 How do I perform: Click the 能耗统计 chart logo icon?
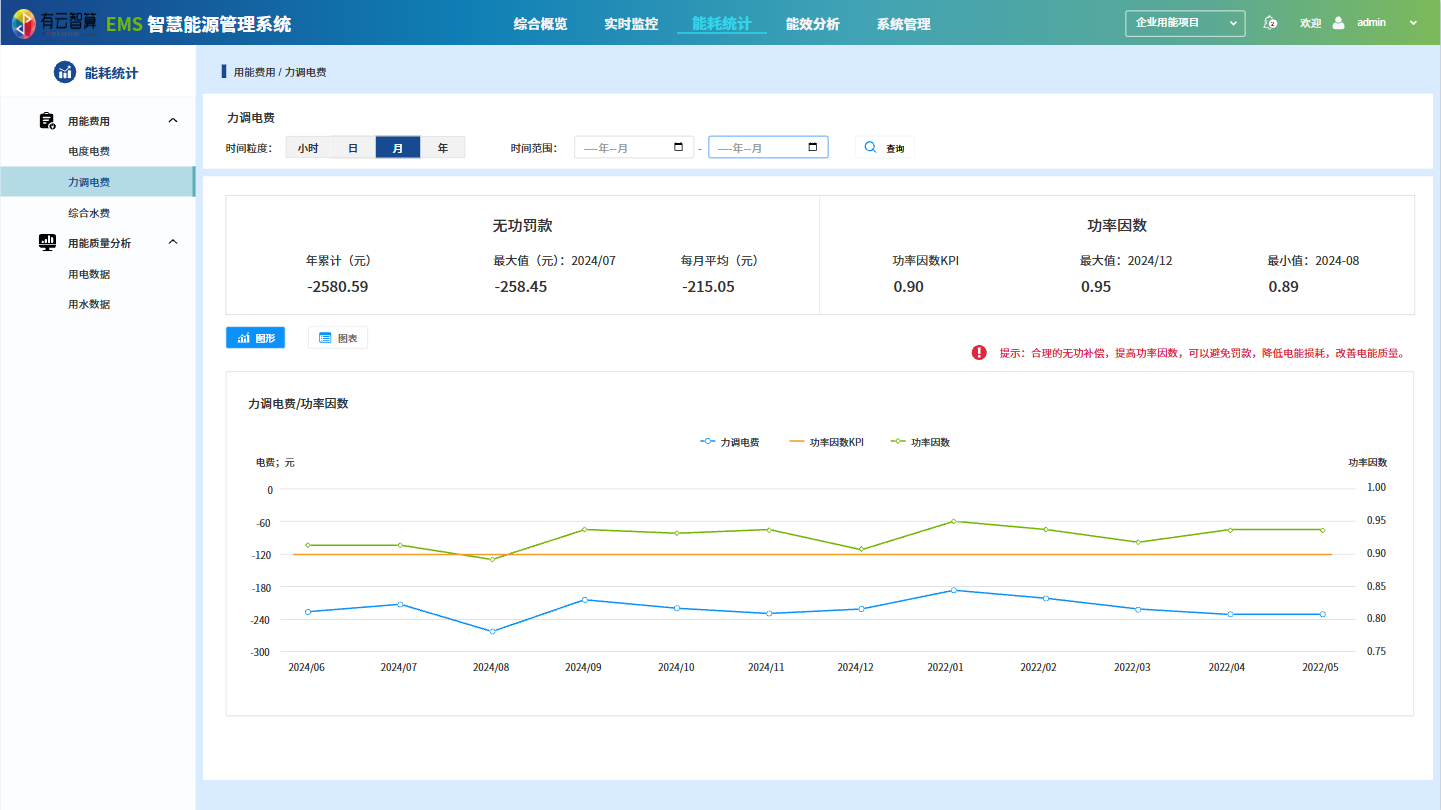pyautogui.click(x=65, y=72)
